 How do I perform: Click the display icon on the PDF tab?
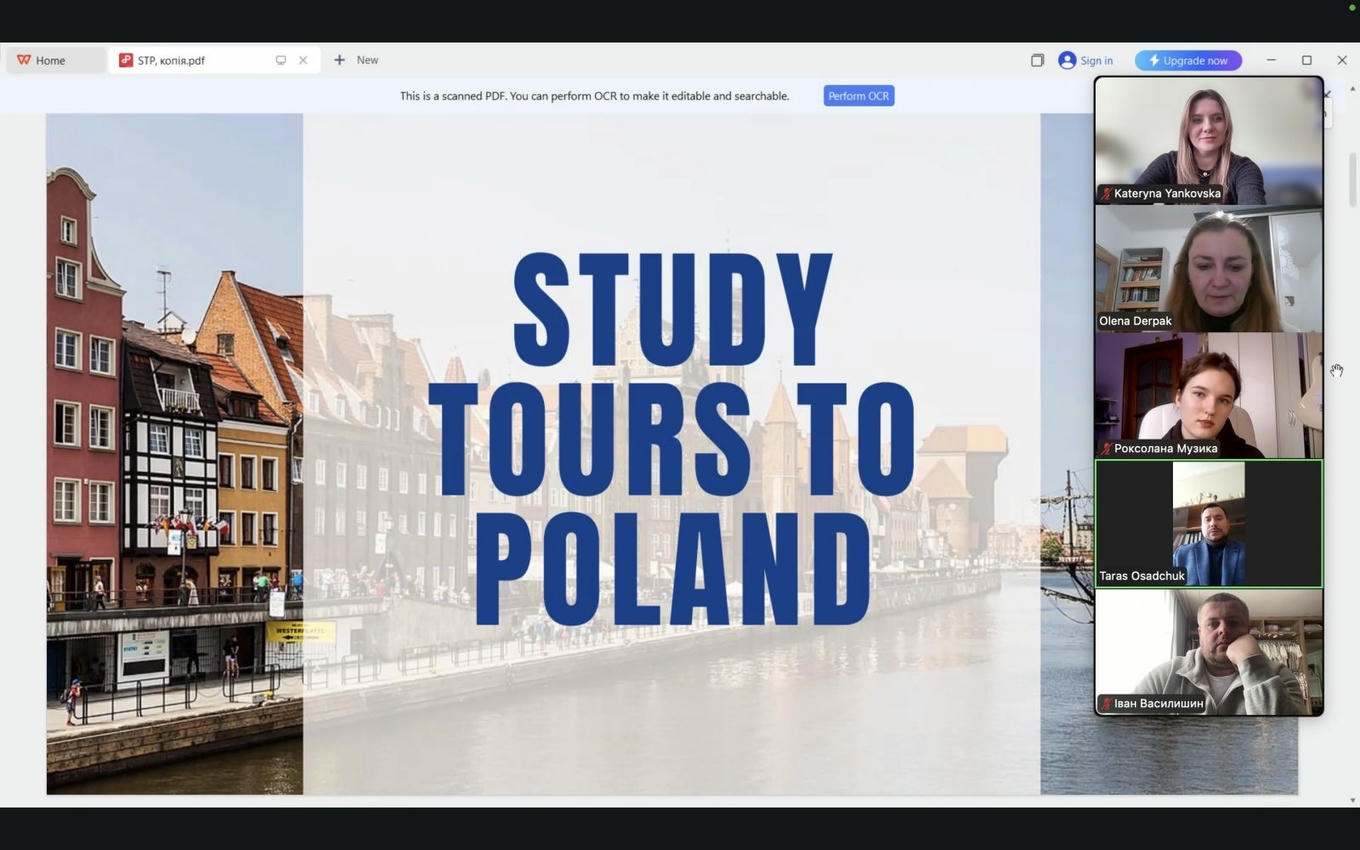[281, 60]
